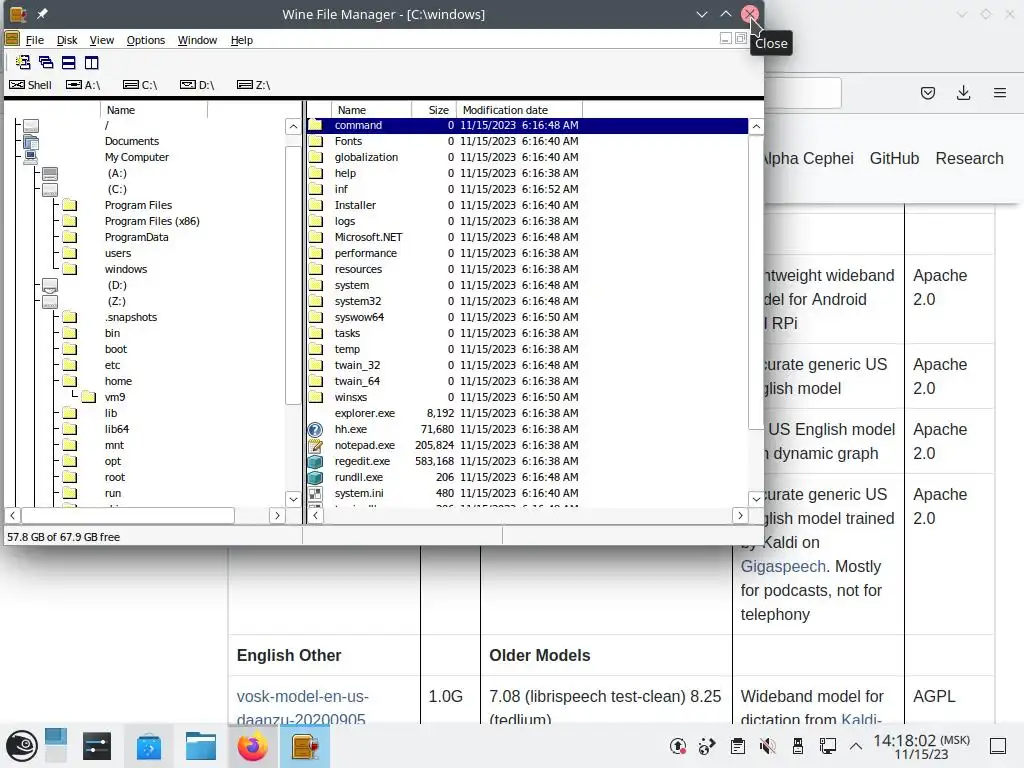The image size is (1024, 768).
Task: Click the file list vertical scrollbar thumb
Action: pyautogui.click(x=756, y=281)
